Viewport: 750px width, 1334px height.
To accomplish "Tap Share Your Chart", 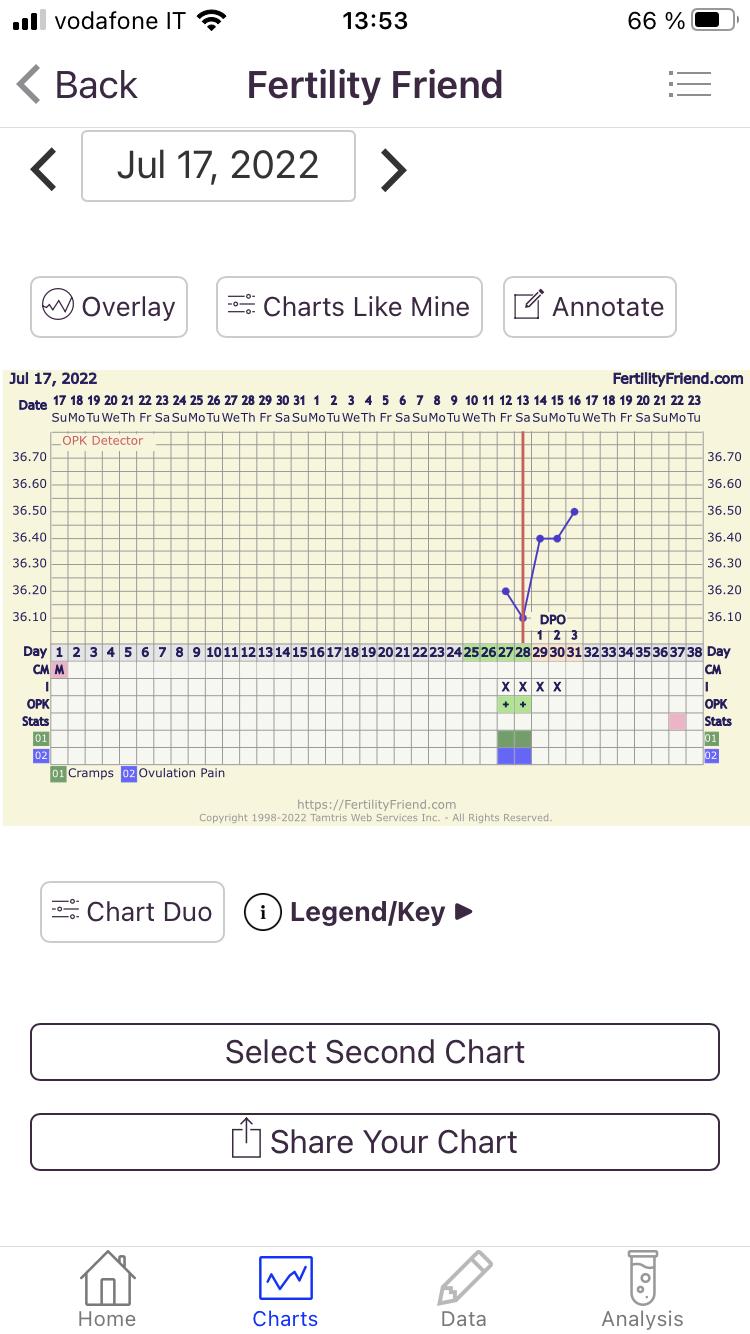I will (x=375, y=1142).
